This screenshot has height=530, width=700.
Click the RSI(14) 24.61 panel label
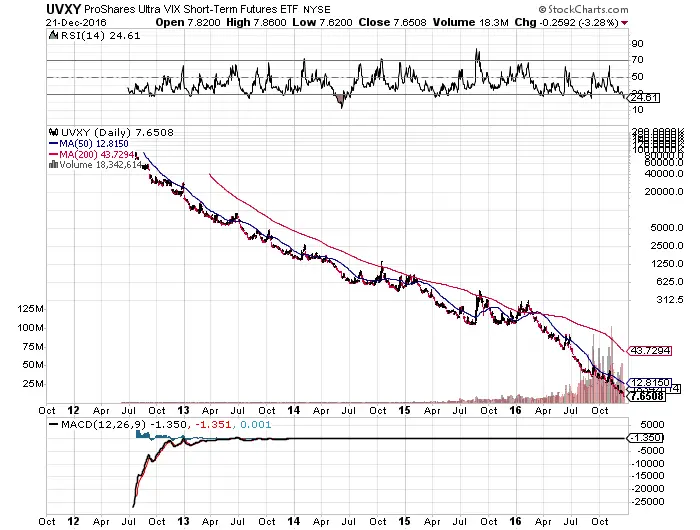click(x=100, y=35)
